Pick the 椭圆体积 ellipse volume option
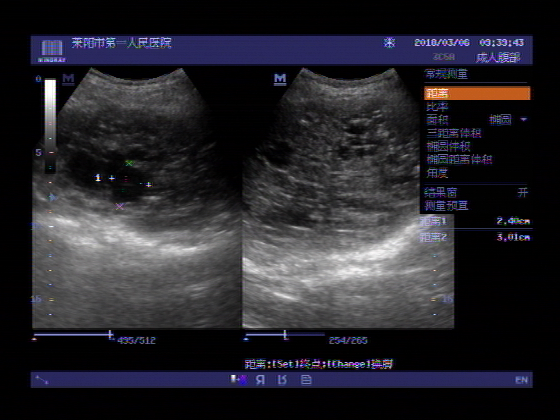 tap(448, 146)
